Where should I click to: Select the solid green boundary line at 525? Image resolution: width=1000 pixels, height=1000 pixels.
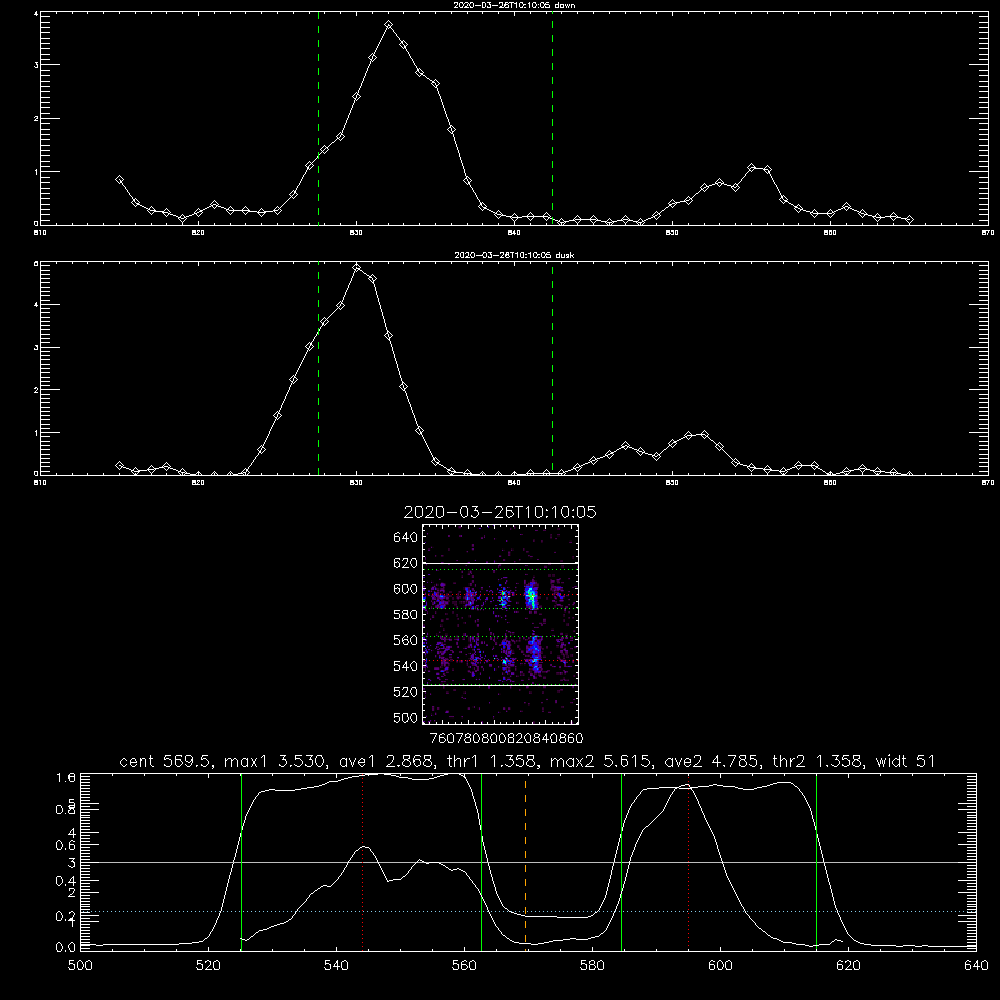pyautogui.click(x=241, y=861)
